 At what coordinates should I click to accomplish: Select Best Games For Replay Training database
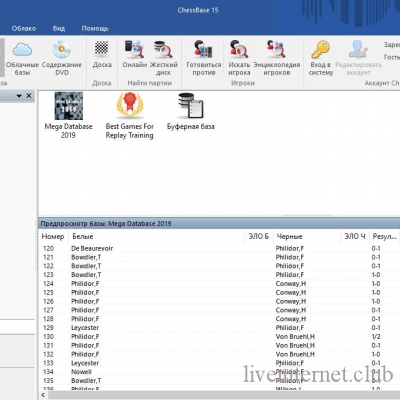(x=130, y=116)
